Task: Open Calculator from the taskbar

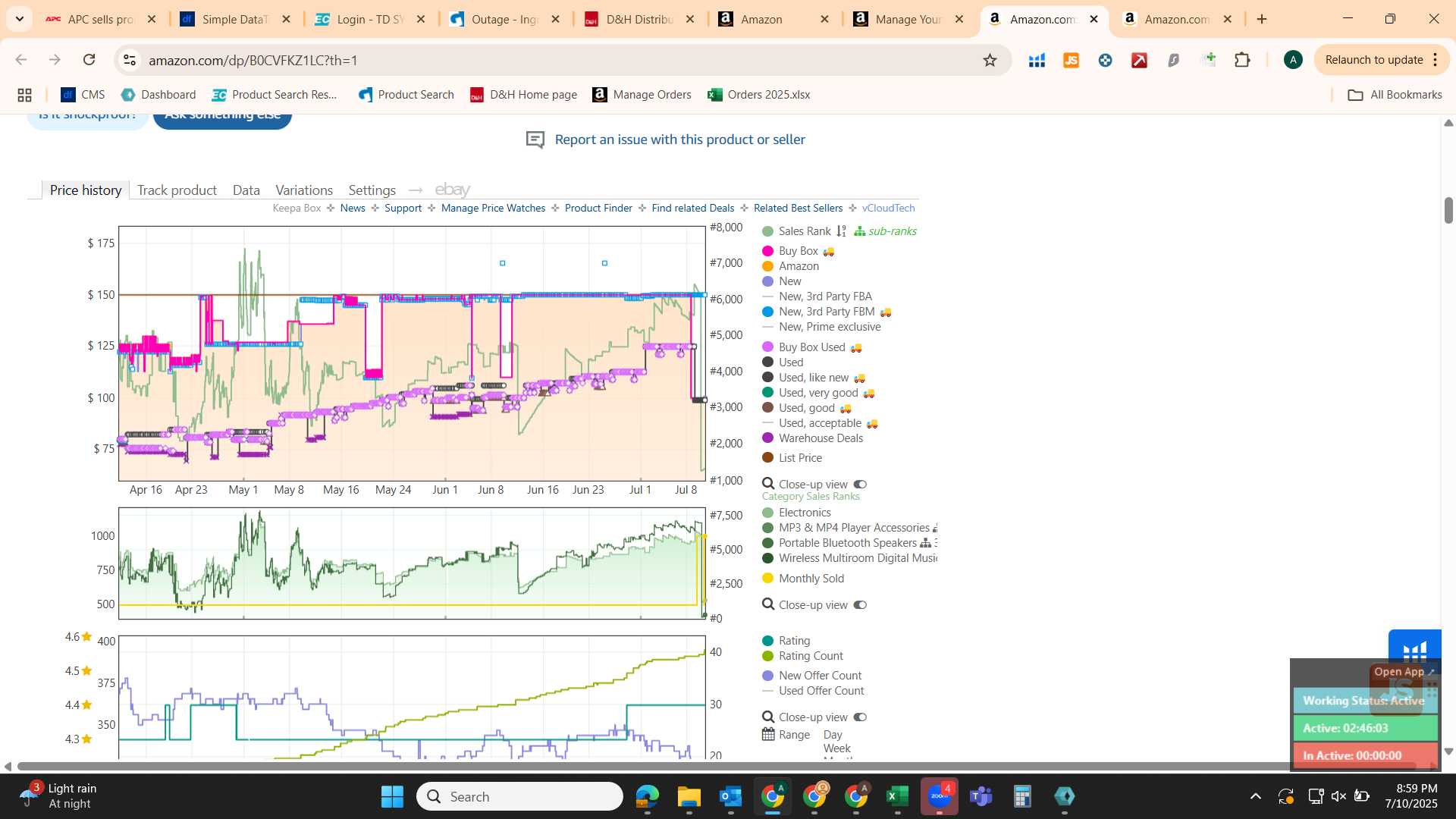Action: point(1022,796)
